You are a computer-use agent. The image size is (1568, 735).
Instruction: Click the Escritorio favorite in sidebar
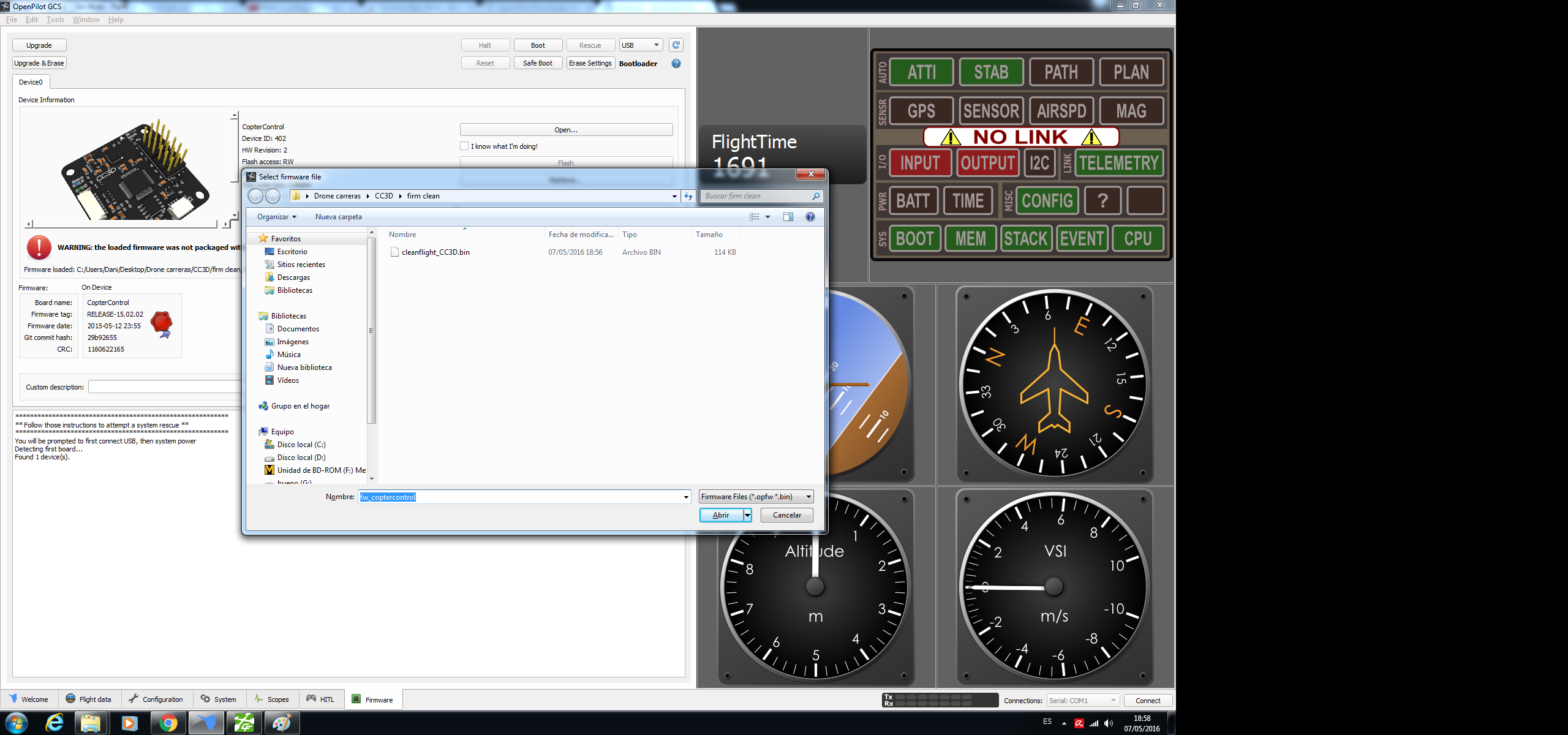click(292, 252)
